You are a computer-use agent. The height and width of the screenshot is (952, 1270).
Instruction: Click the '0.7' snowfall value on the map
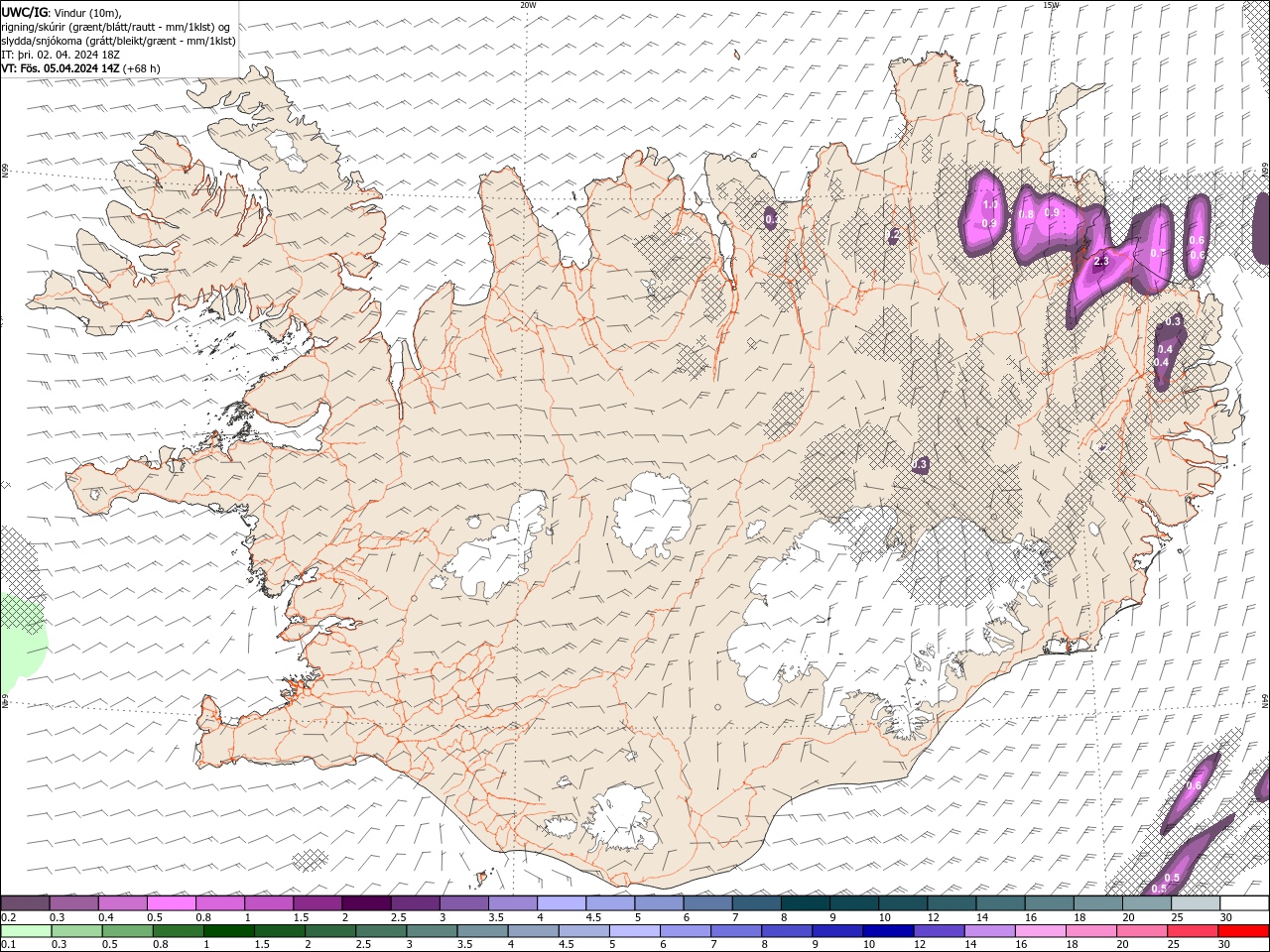pyautogui.click(x=1157, y=253)
